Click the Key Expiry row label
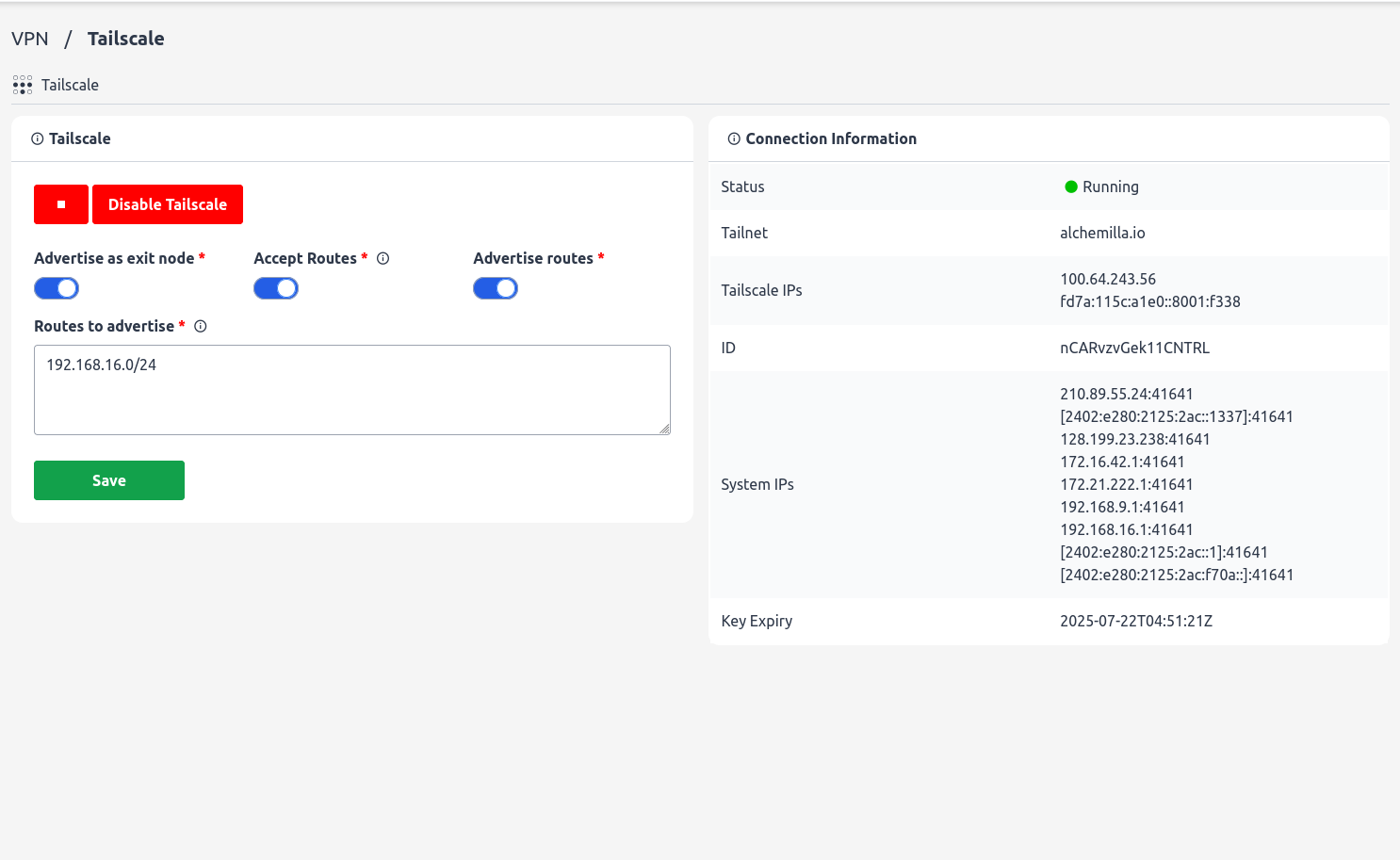 coord(757,621)
